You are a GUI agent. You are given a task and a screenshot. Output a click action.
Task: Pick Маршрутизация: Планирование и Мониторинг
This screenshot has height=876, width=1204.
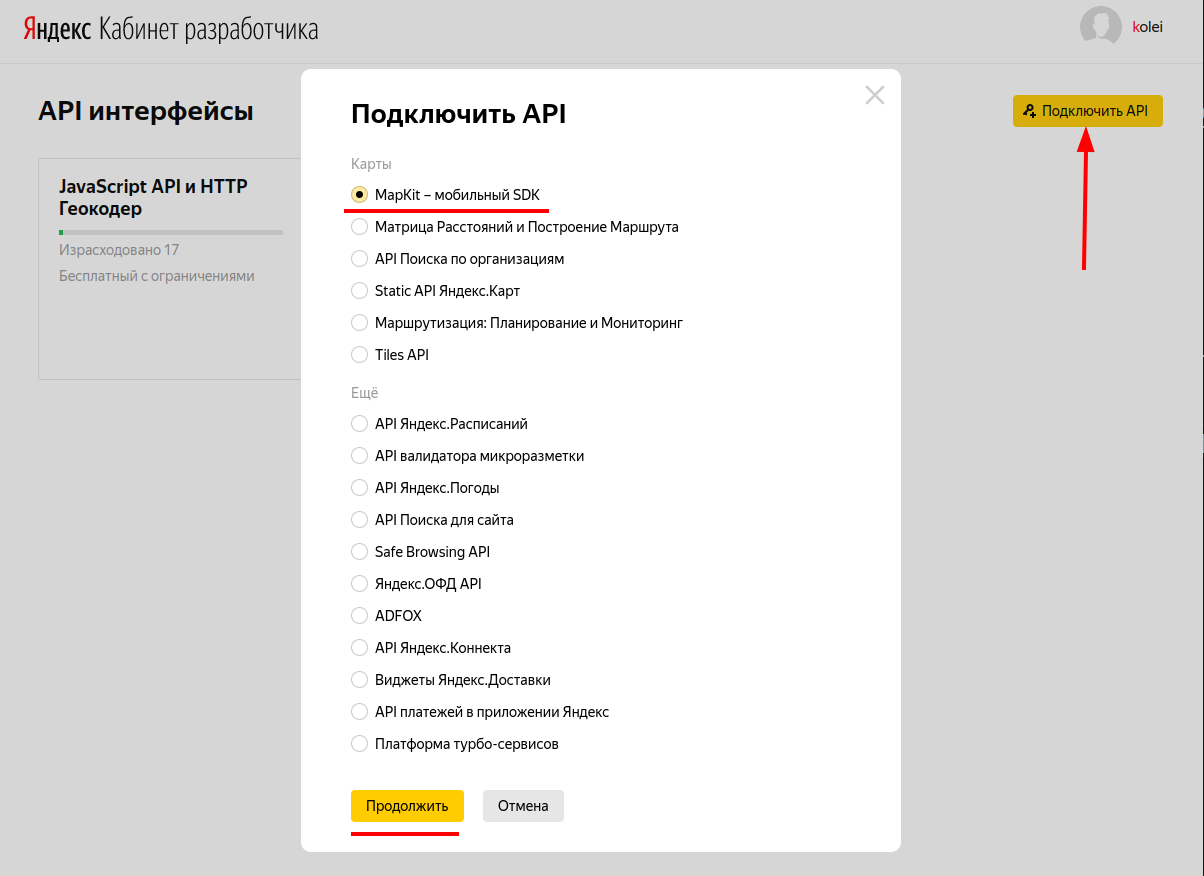pyautogui.click(x=360, y=323)
